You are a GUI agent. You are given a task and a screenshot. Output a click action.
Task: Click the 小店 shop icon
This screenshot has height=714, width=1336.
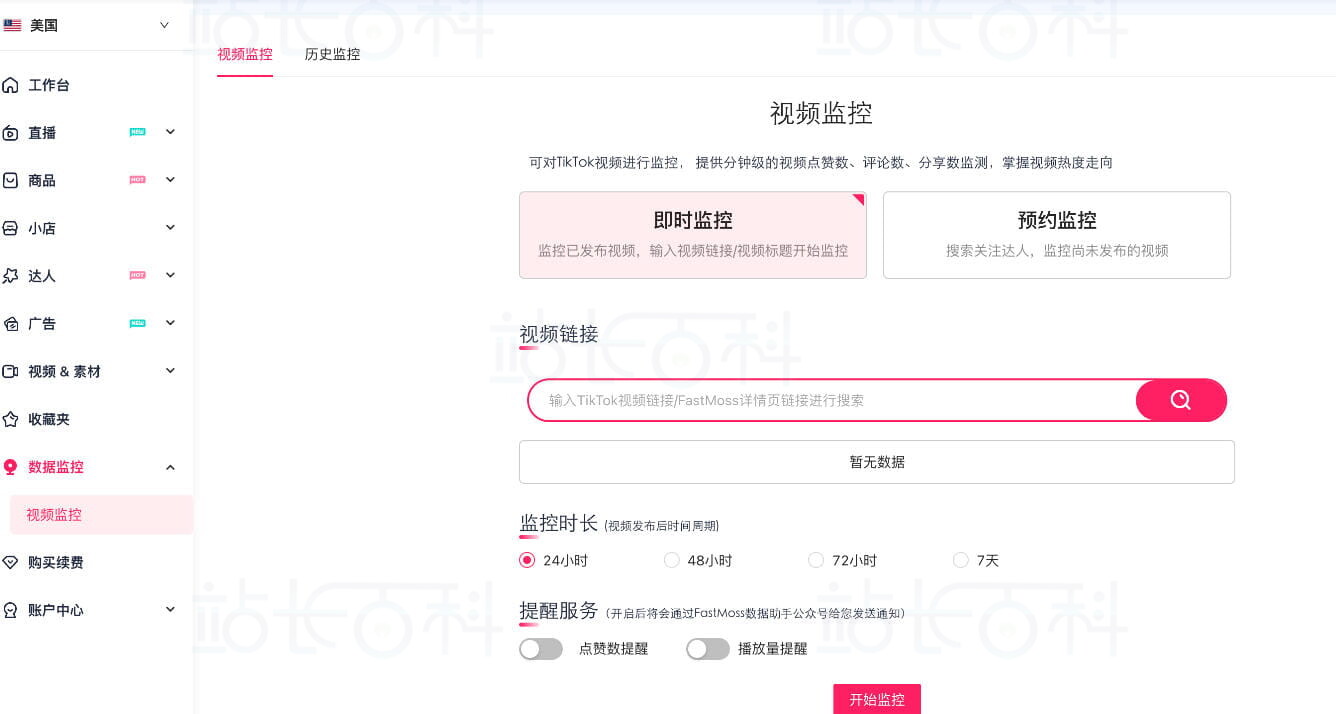(11, 229)
